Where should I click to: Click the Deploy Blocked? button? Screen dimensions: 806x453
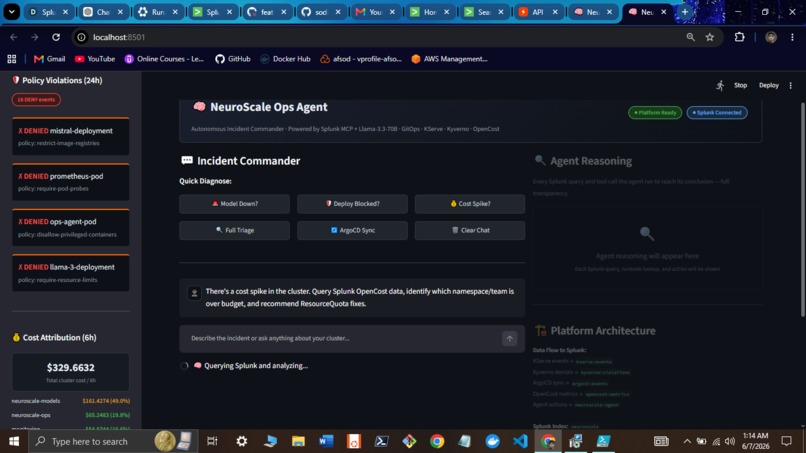tap(352, 204)
